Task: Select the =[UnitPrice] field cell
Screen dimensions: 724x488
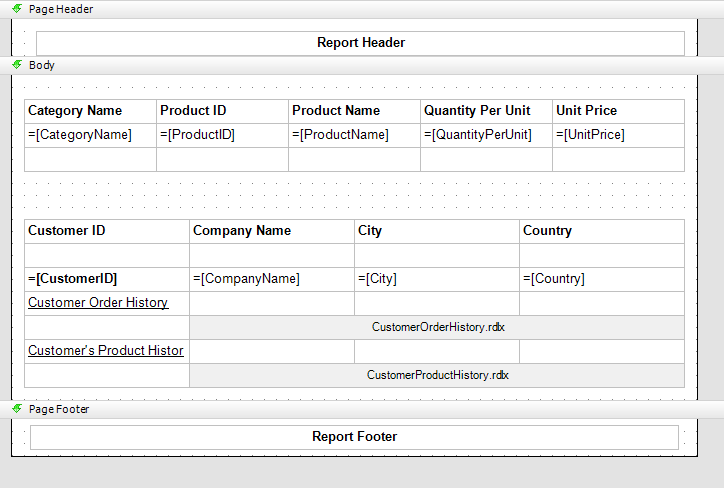Action: click(618, 135)
